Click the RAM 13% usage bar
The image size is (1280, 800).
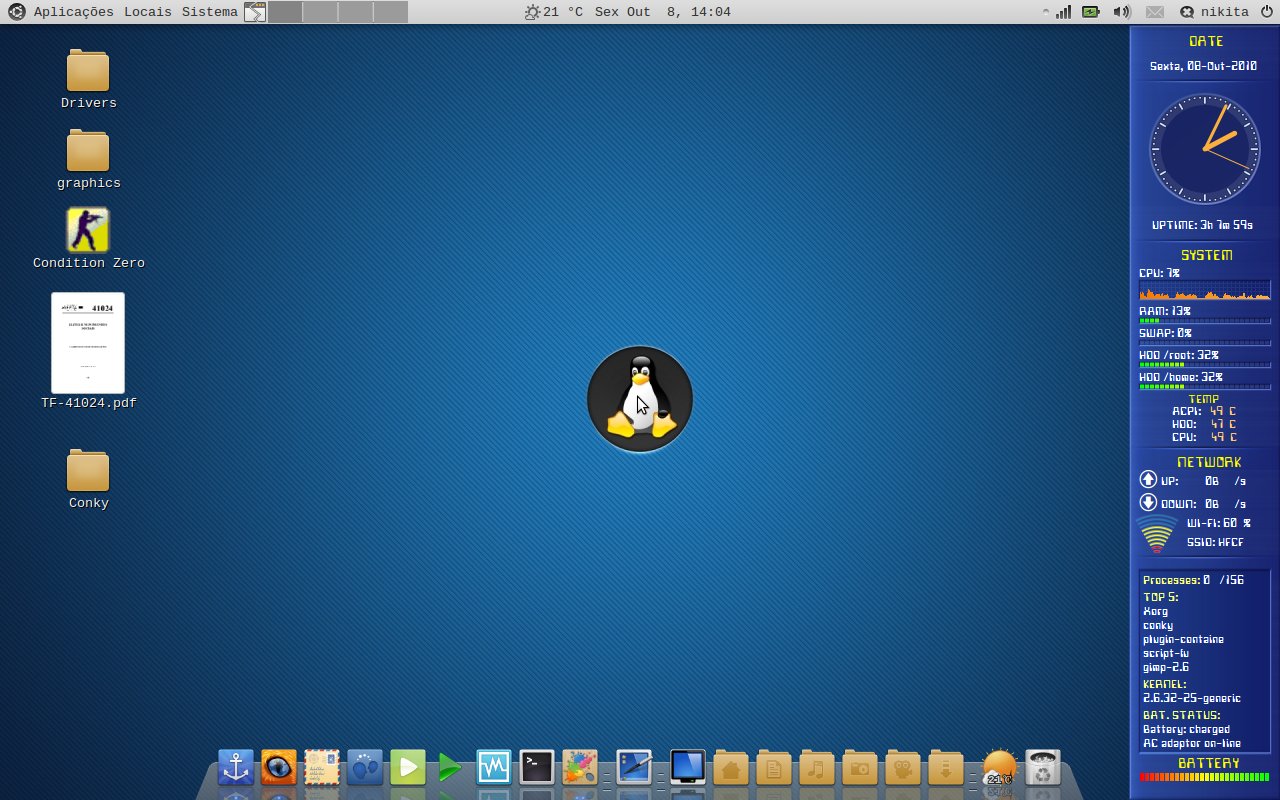[x=1205, y=321]
